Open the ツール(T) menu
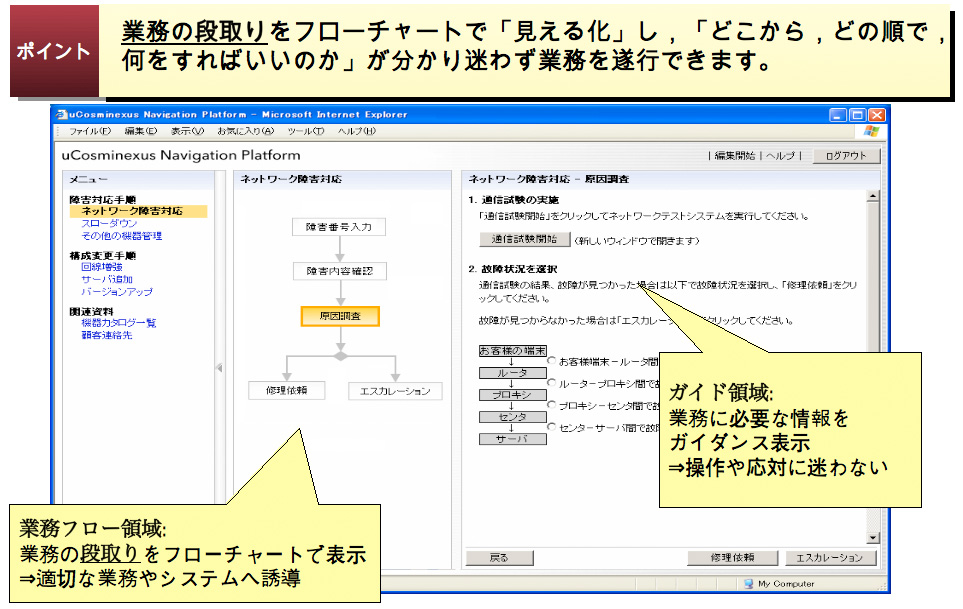The image size is (963, 609). [306, 131]
